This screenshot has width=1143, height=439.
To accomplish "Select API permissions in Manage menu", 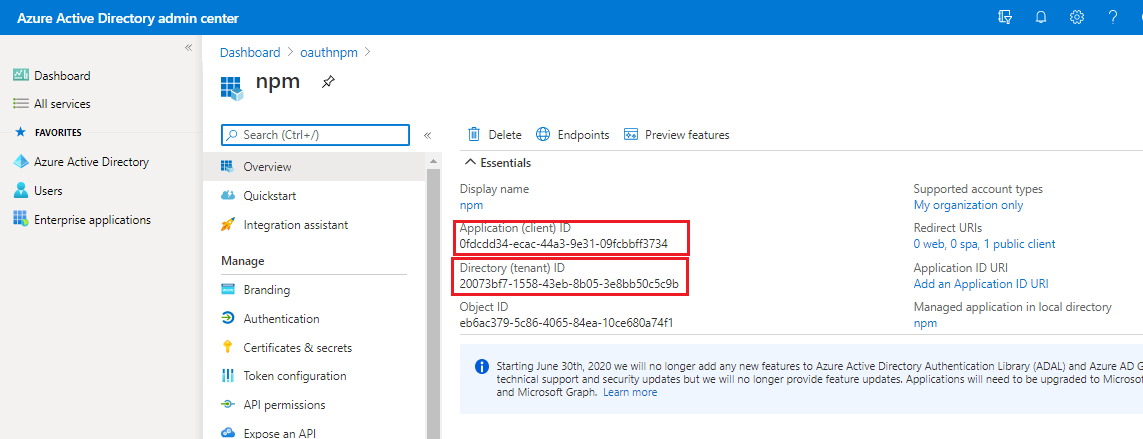I will [x=284, y=405].
